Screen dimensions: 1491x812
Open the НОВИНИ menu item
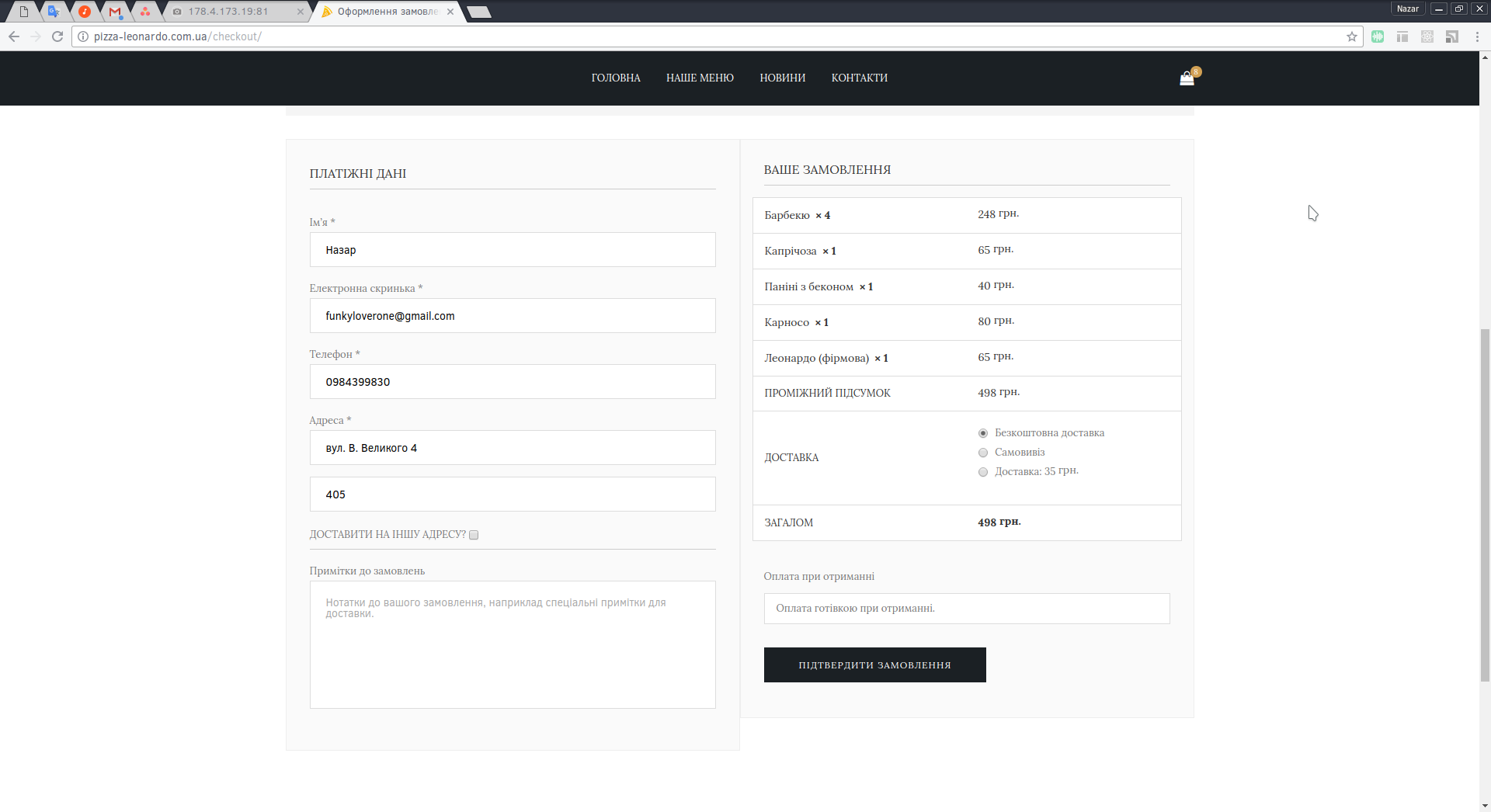tap(783, 78)
